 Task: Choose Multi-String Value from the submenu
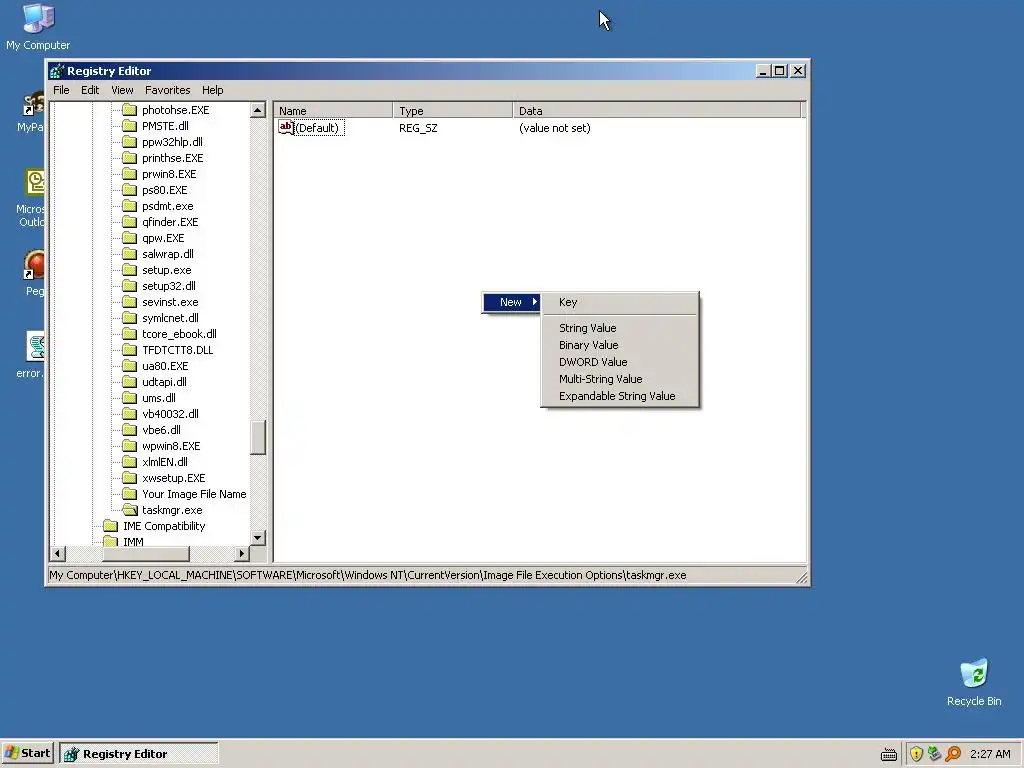620,379
